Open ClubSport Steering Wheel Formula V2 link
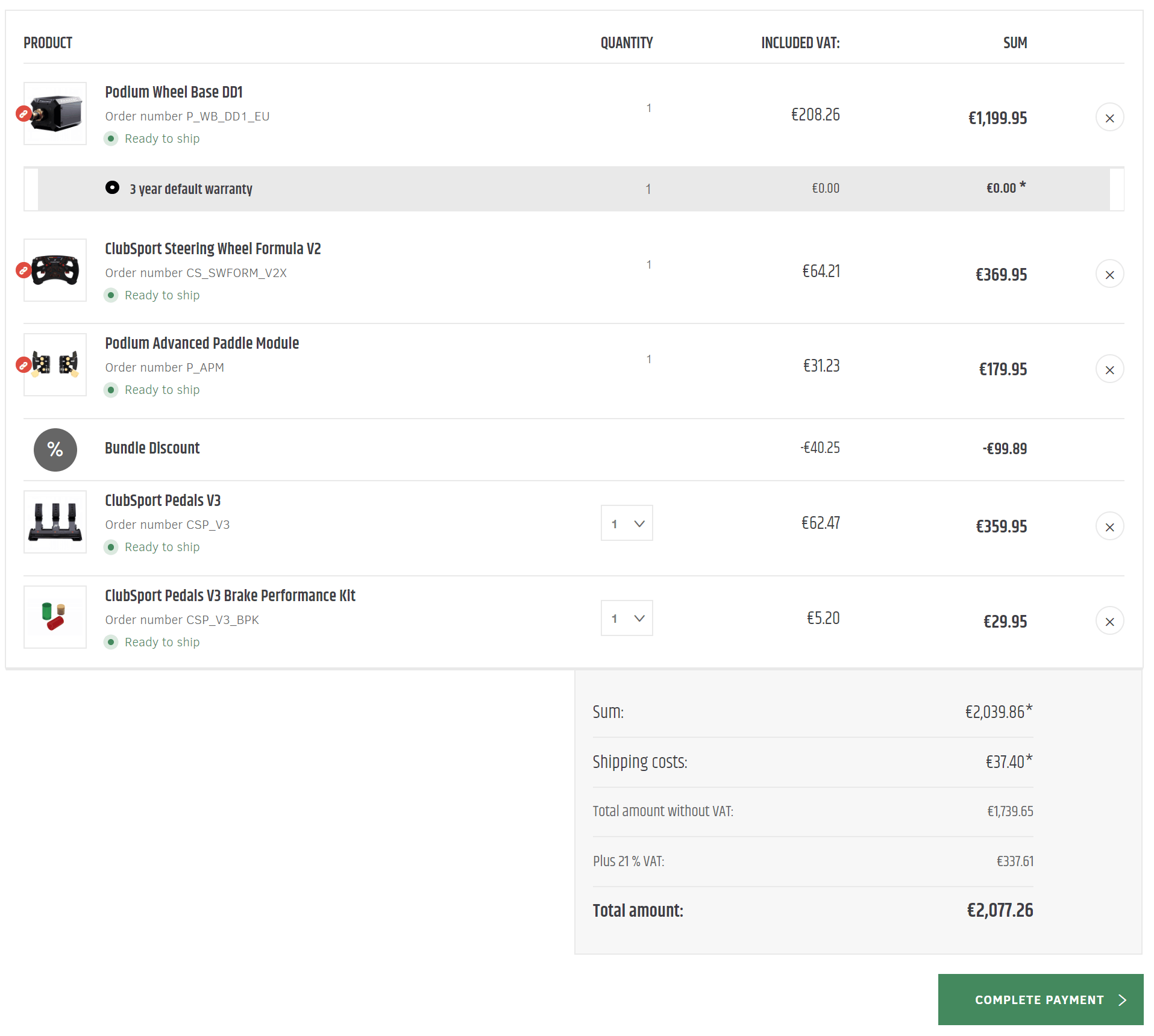 click(x=213, y=249)
